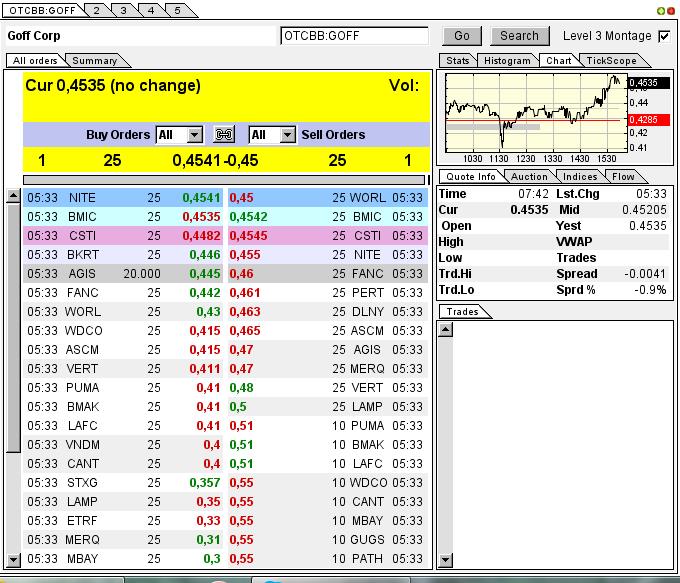
Task: Open the All orders tab
Action: (35, 60)
